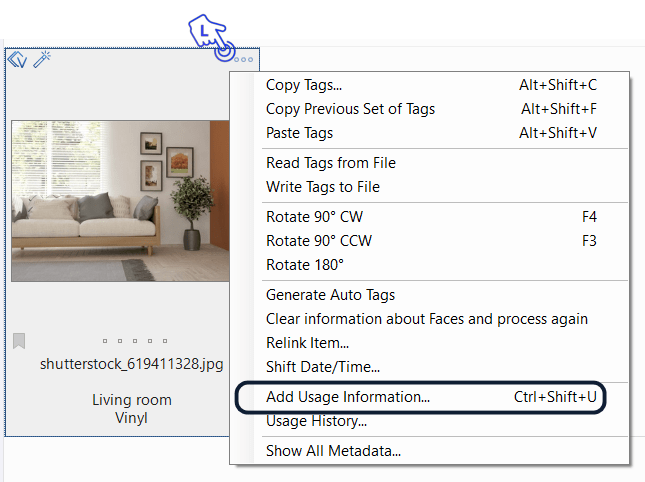The height and width of the screenshot is (482, 645).
Task: Open Show All Metadata entry
Action: tap(333, 451)
